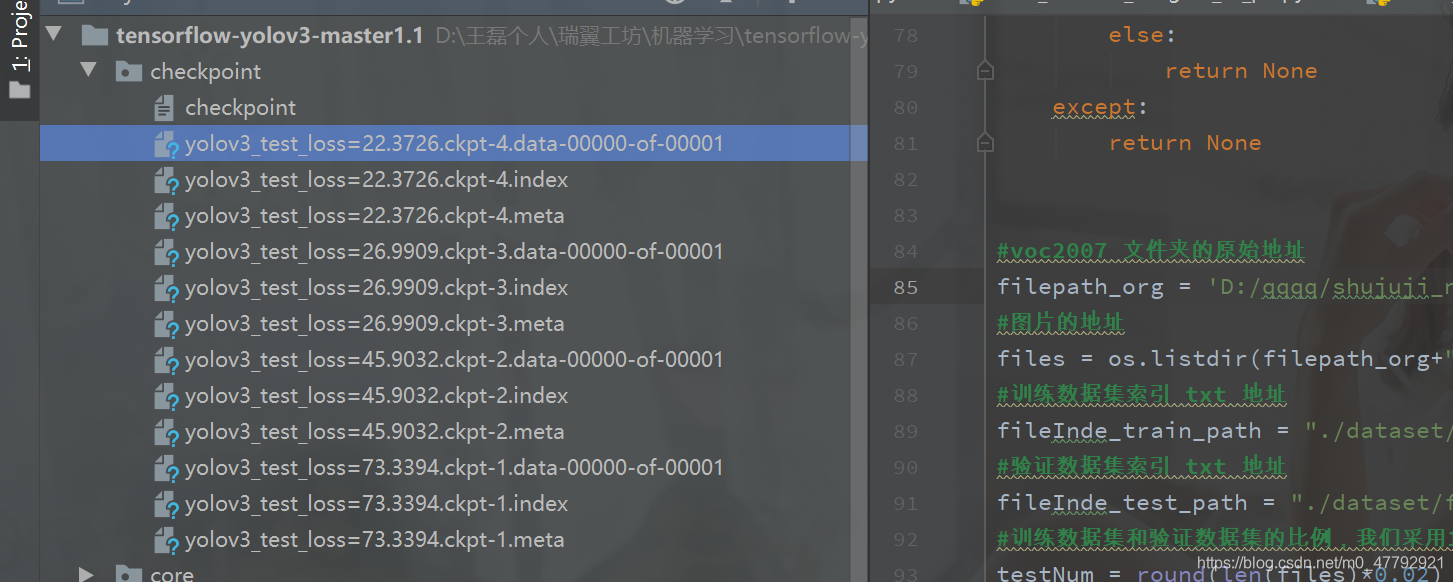Image resolution: width=1453 pixels, height=582 pixels.
Task: Click unknown-file icon of 26.9909.ckpt-3.meta
Action: 166,325
